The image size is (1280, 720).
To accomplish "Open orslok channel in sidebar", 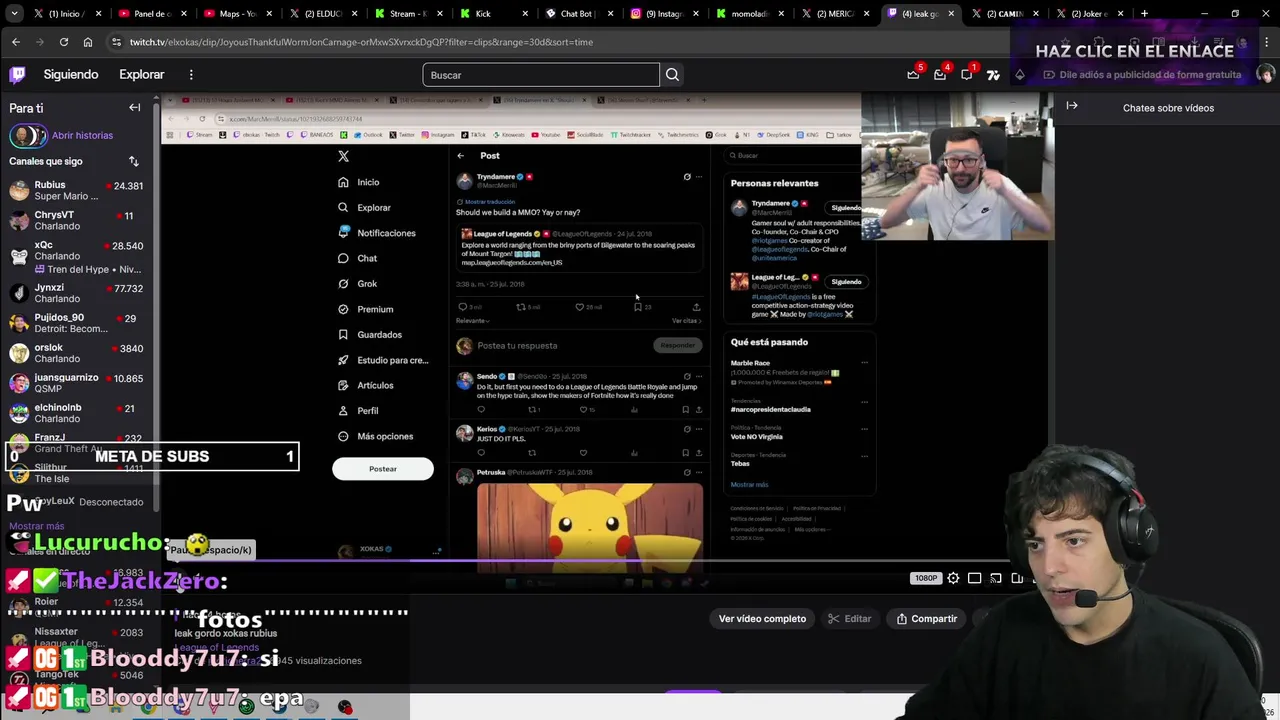I will 78,353.
